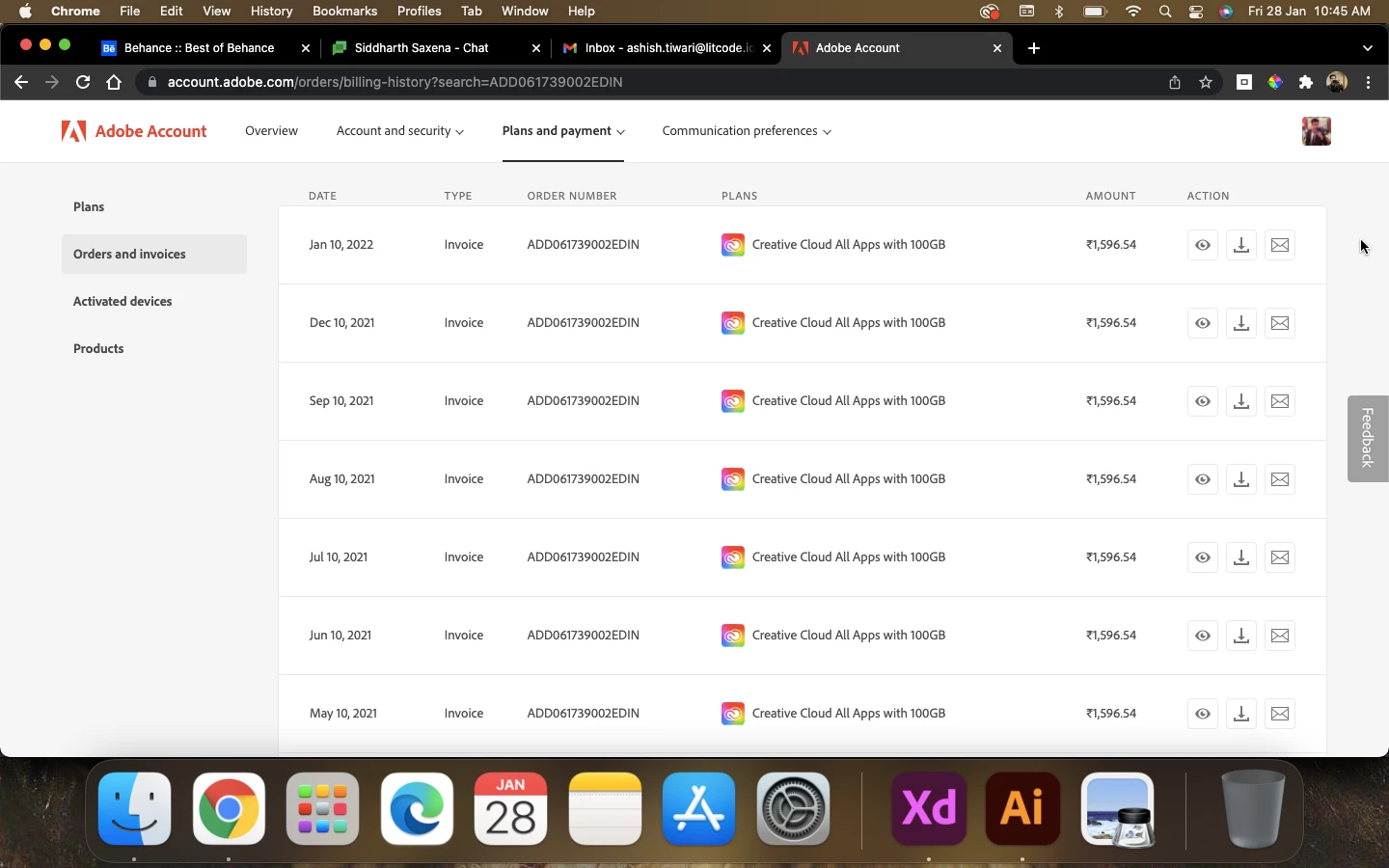The width and height of the screenshot is (1389, 868).
Task: Open the Feedback side tab
Action: click(1368, 439)
